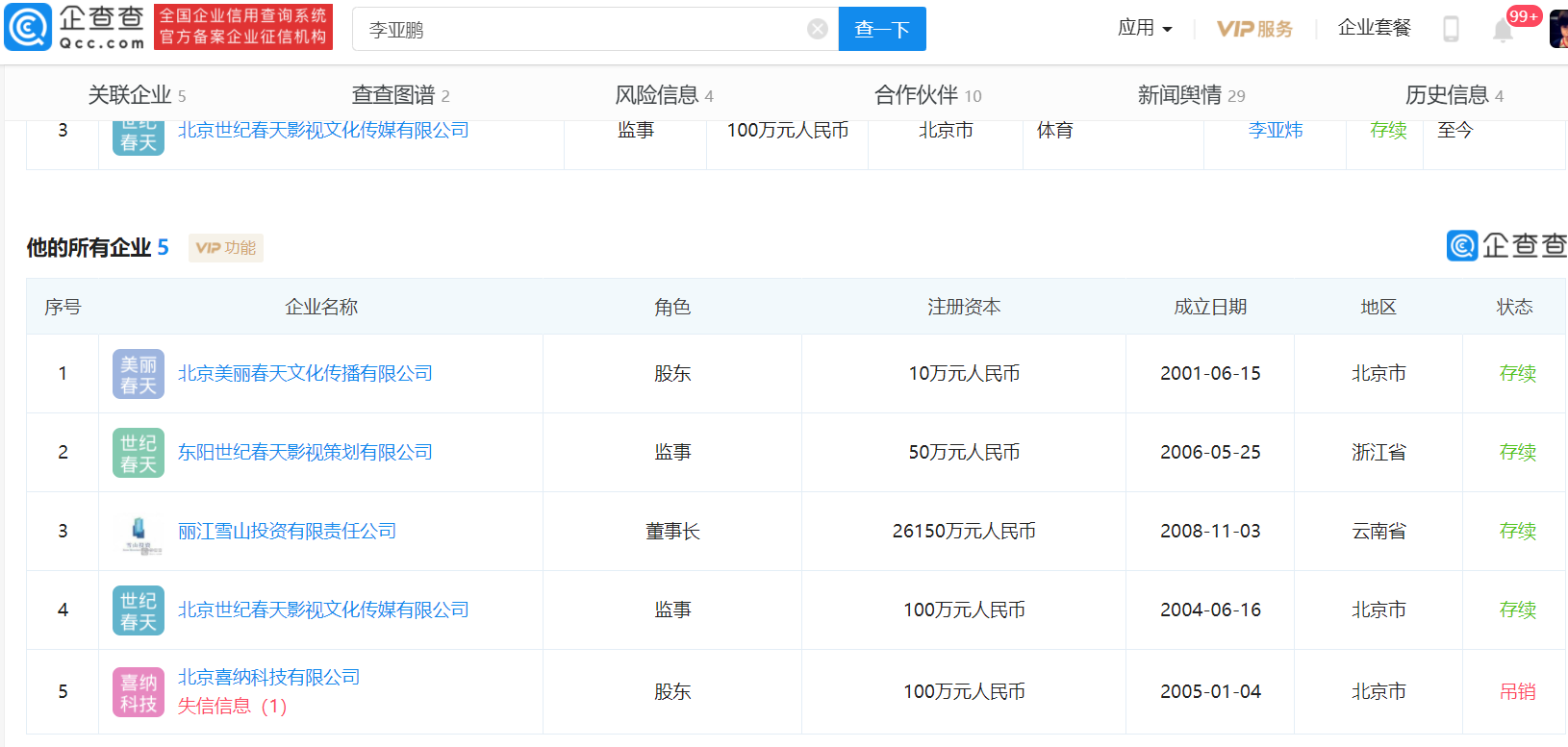Open the 丽江雪山投资有限责任公司 link

pos(287,531)
